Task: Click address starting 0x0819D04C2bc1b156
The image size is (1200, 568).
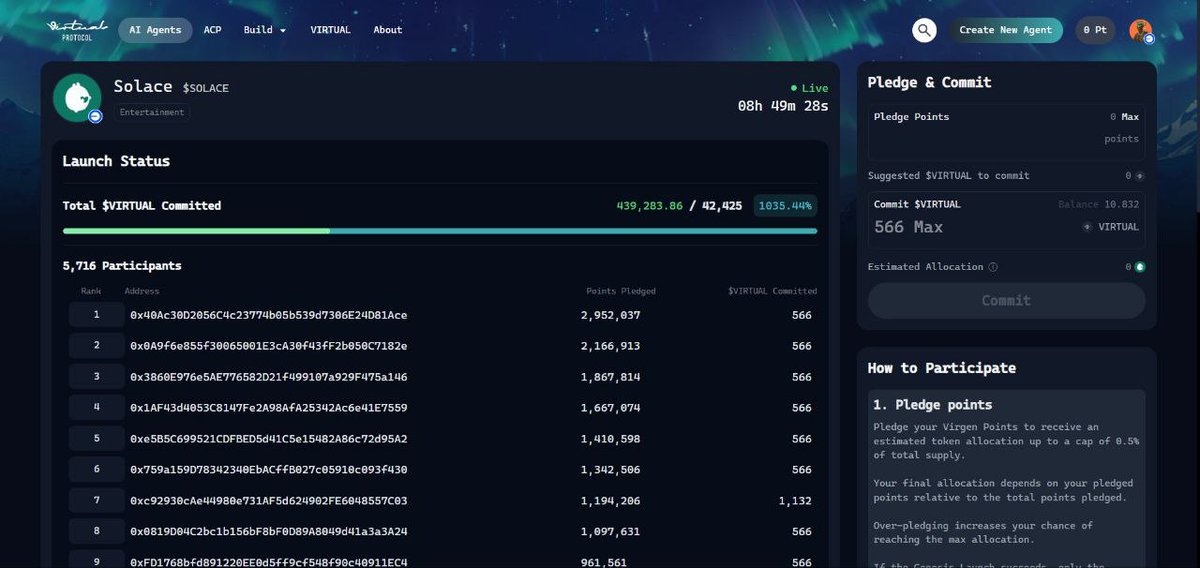Action: click(269, 532)
